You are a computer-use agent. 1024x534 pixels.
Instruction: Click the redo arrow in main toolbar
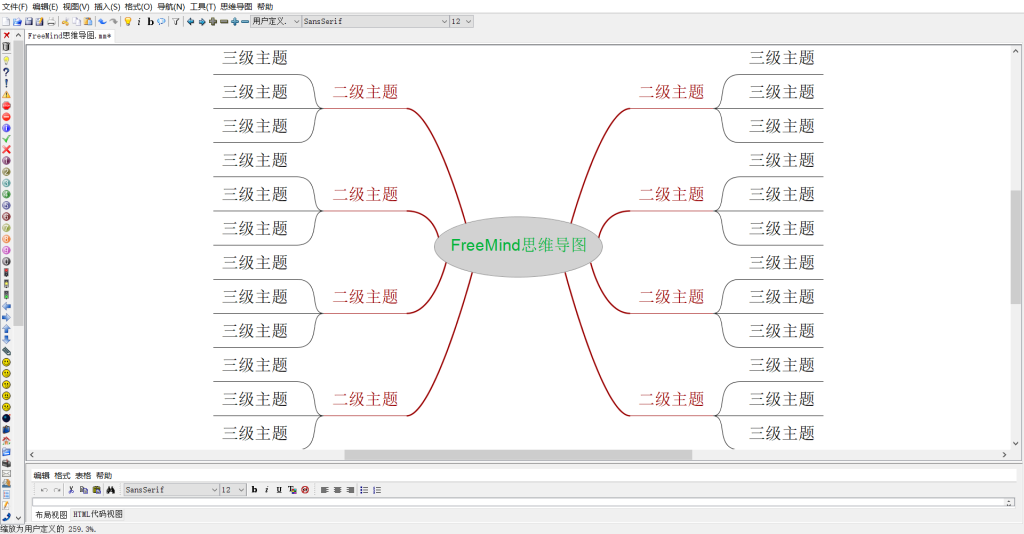114,22
